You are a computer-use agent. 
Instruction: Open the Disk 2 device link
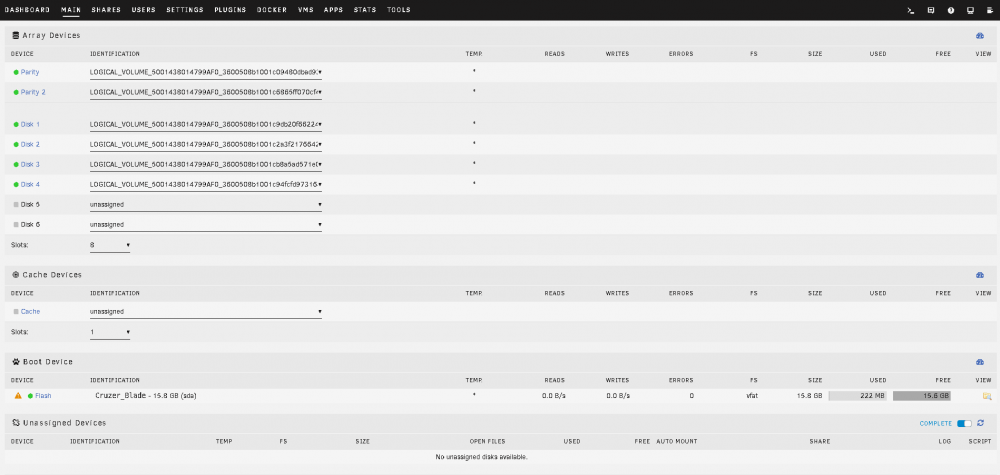[31, 145]
